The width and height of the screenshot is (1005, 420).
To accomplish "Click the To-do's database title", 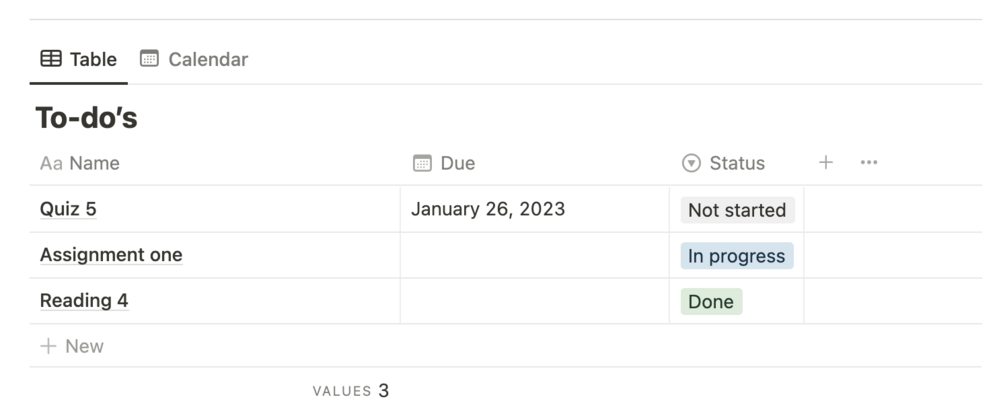I will (87, 118).
